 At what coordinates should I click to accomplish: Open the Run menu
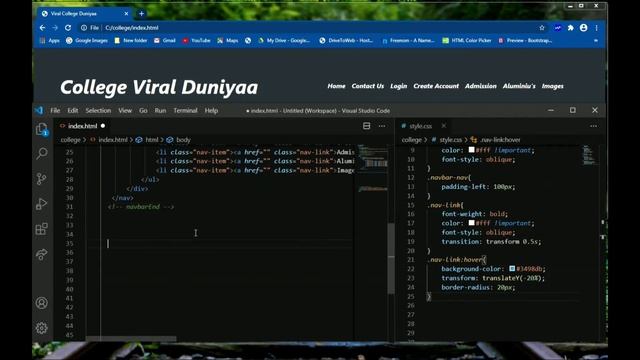(x=160, y=111)
